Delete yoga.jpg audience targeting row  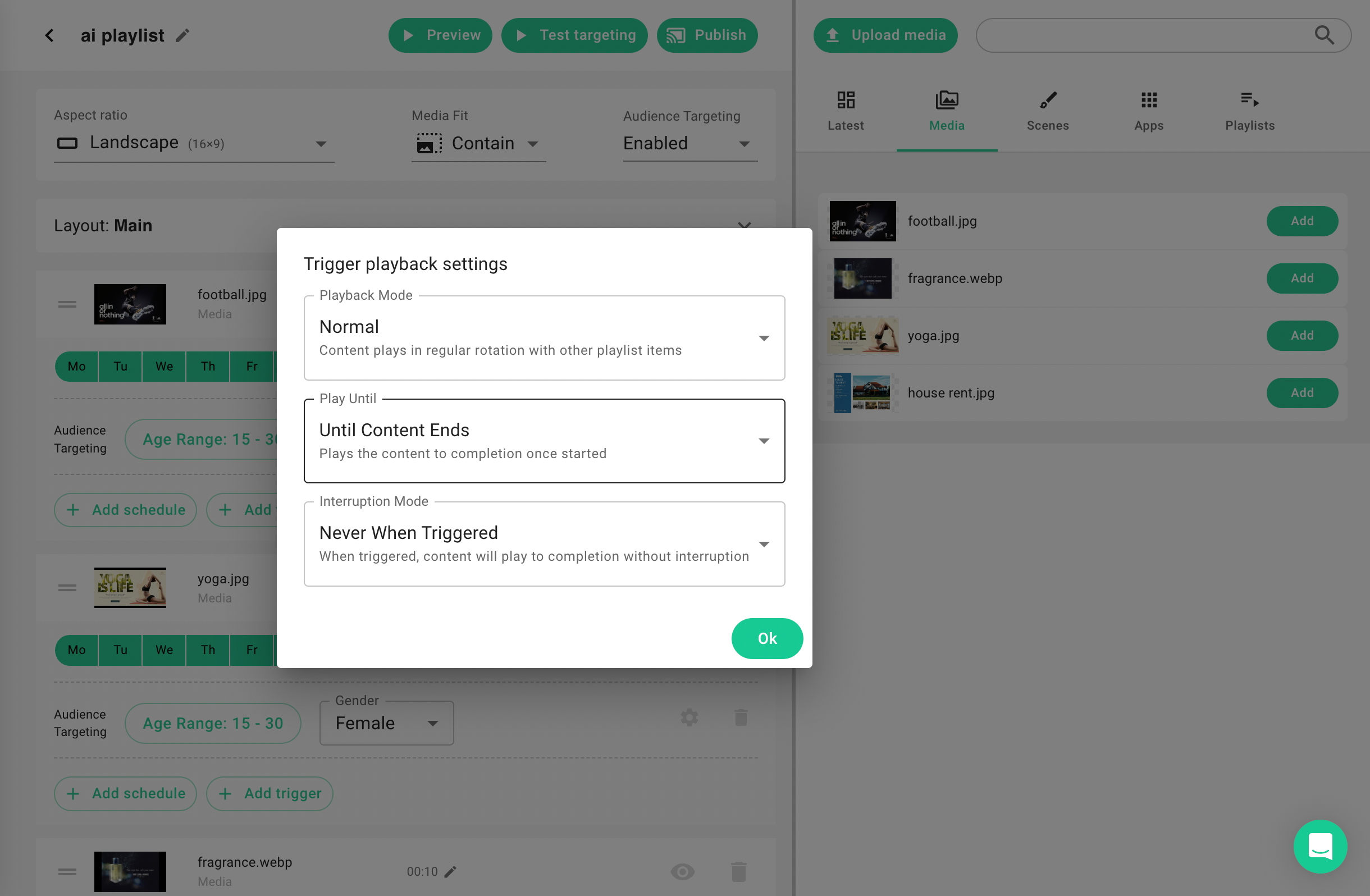click(741, 717)
